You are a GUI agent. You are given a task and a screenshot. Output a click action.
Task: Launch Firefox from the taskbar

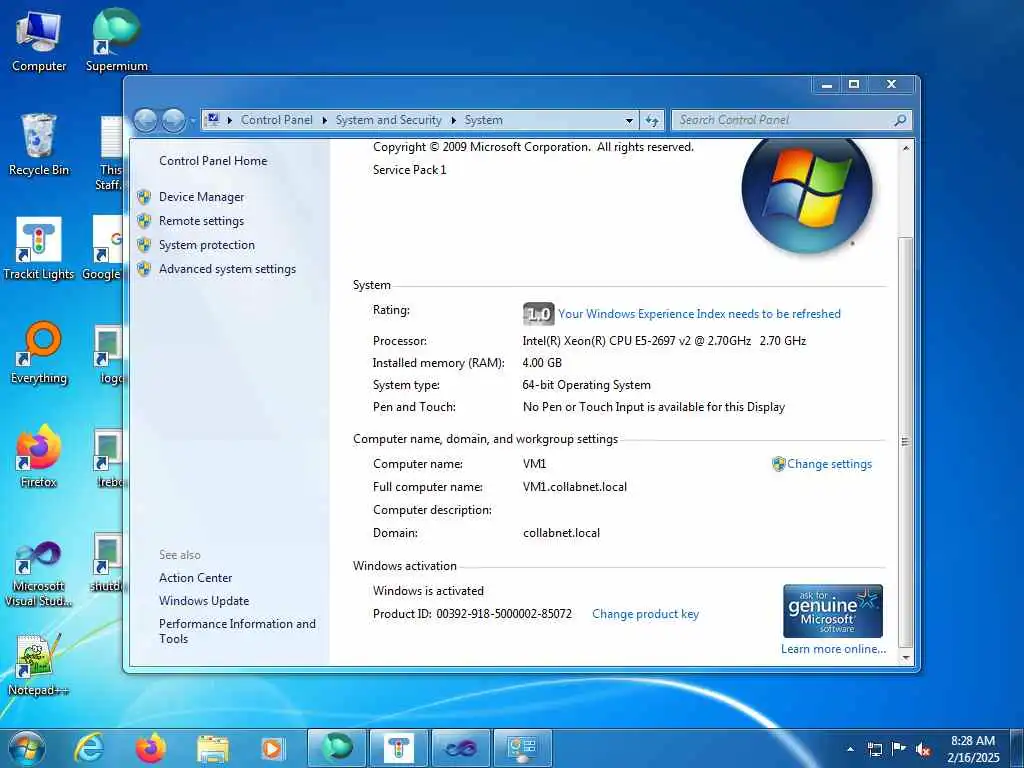[x=151, y=748]
